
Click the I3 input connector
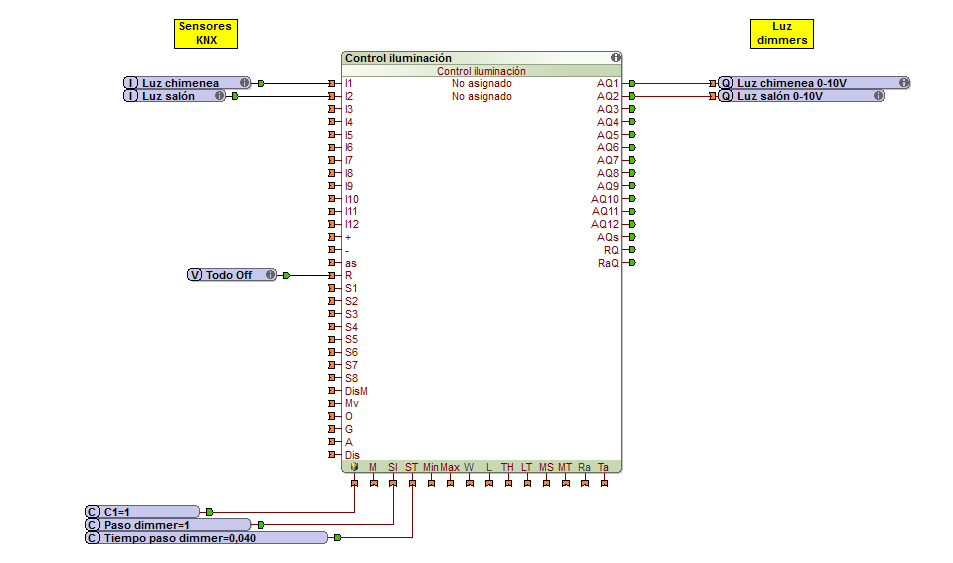[x=333, y=109]
